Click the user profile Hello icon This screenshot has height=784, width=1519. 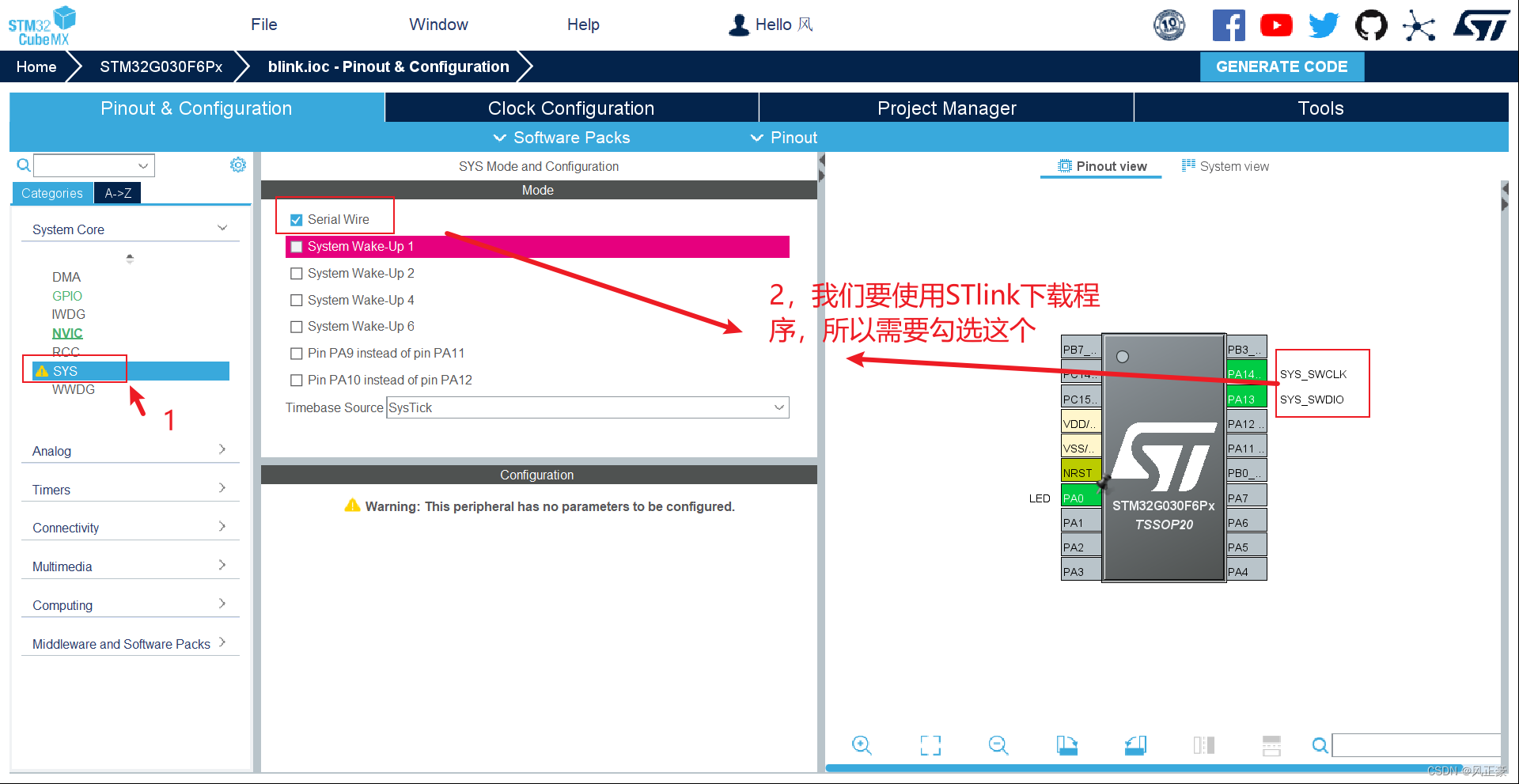(739, 25)
